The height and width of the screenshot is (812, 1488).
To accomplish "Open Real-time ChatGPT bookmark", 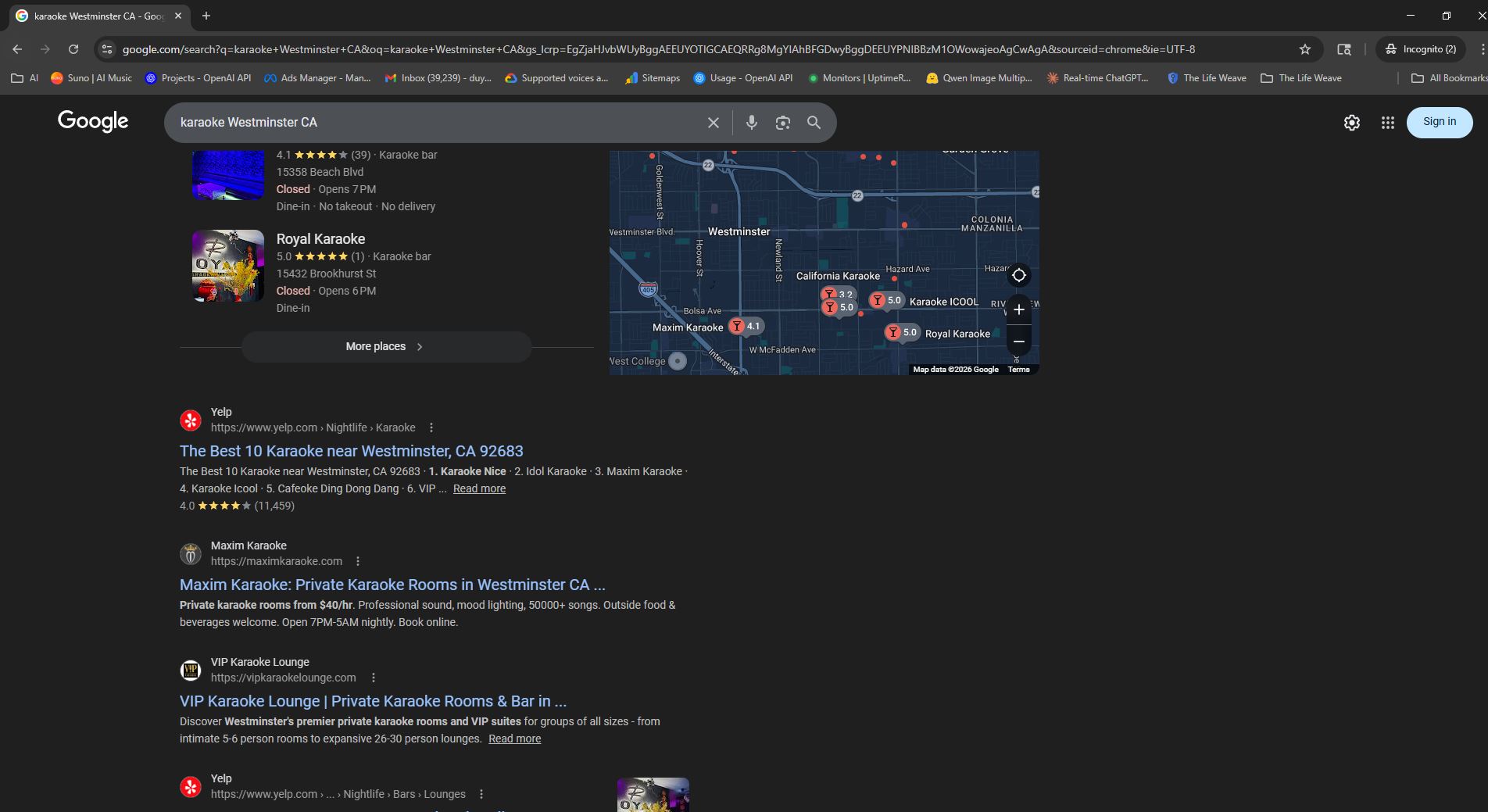I will 1098,78.
